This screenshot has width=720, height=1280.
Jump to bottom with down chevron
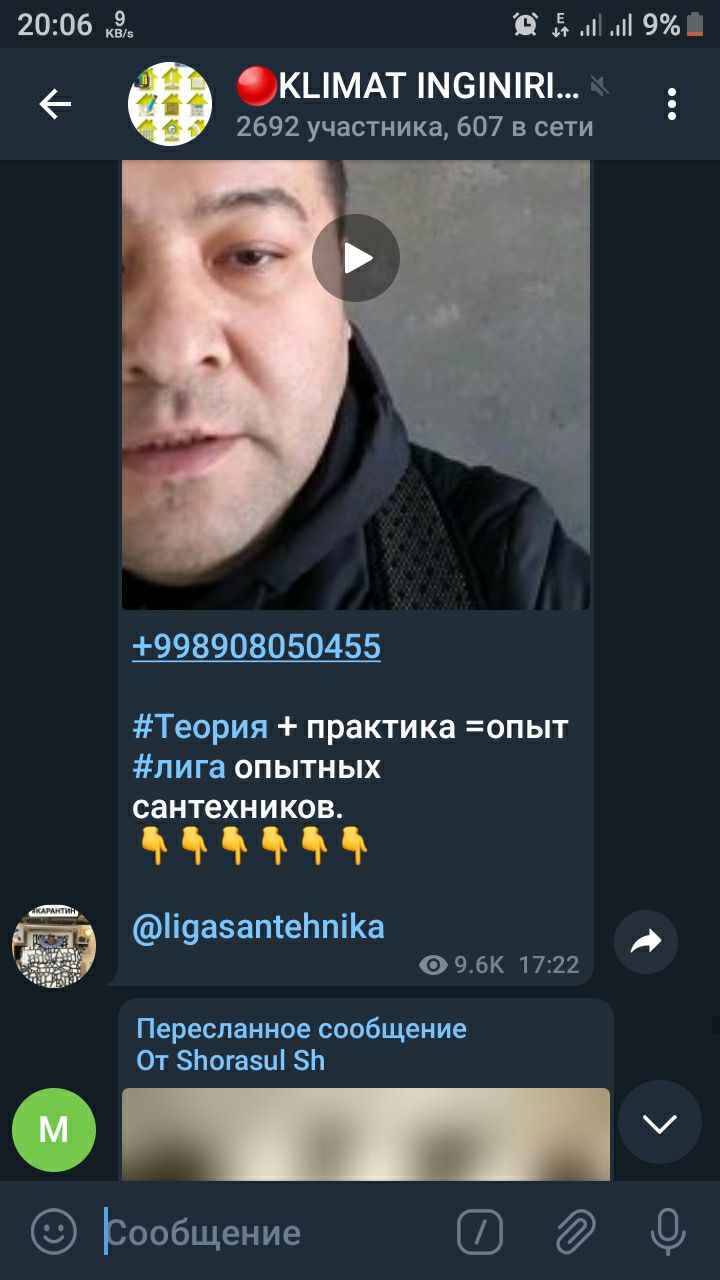pos(660,1123)
